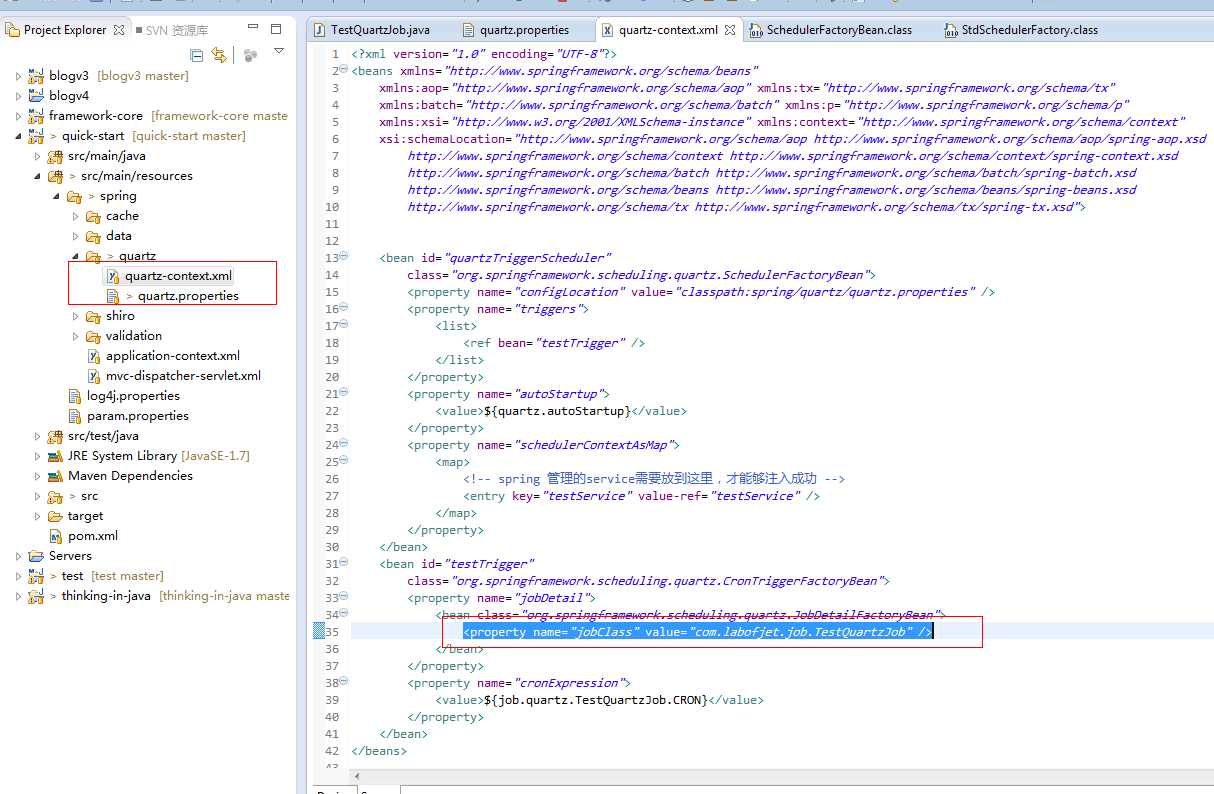1214x794 pixels.
Task: Click the ${quartz.autoStartup} value text
Action: click(x=557, y=411)
